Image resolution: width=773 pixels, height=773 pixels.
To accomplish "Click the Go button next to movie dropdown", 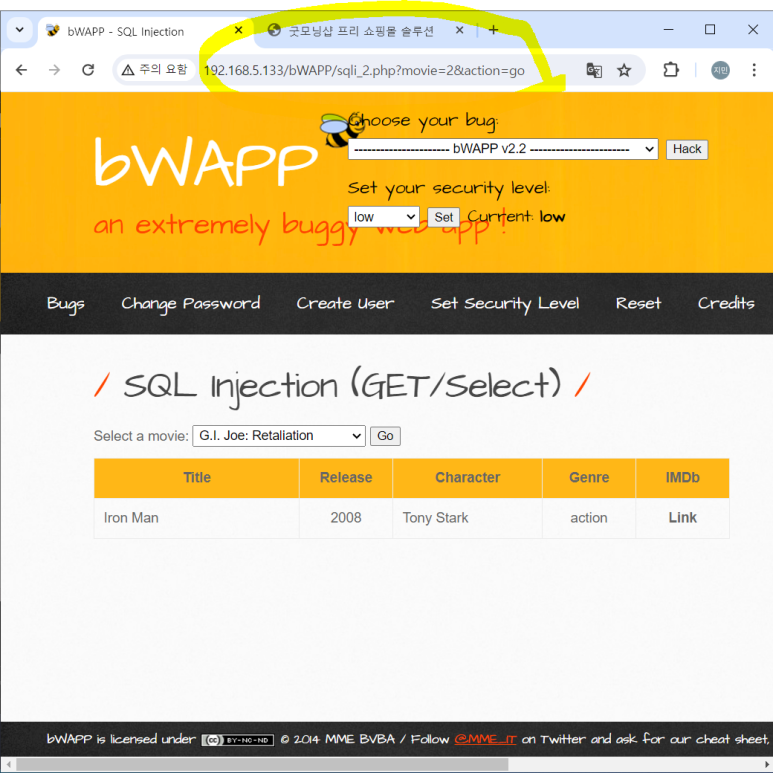I will click(x=385, y=436).
